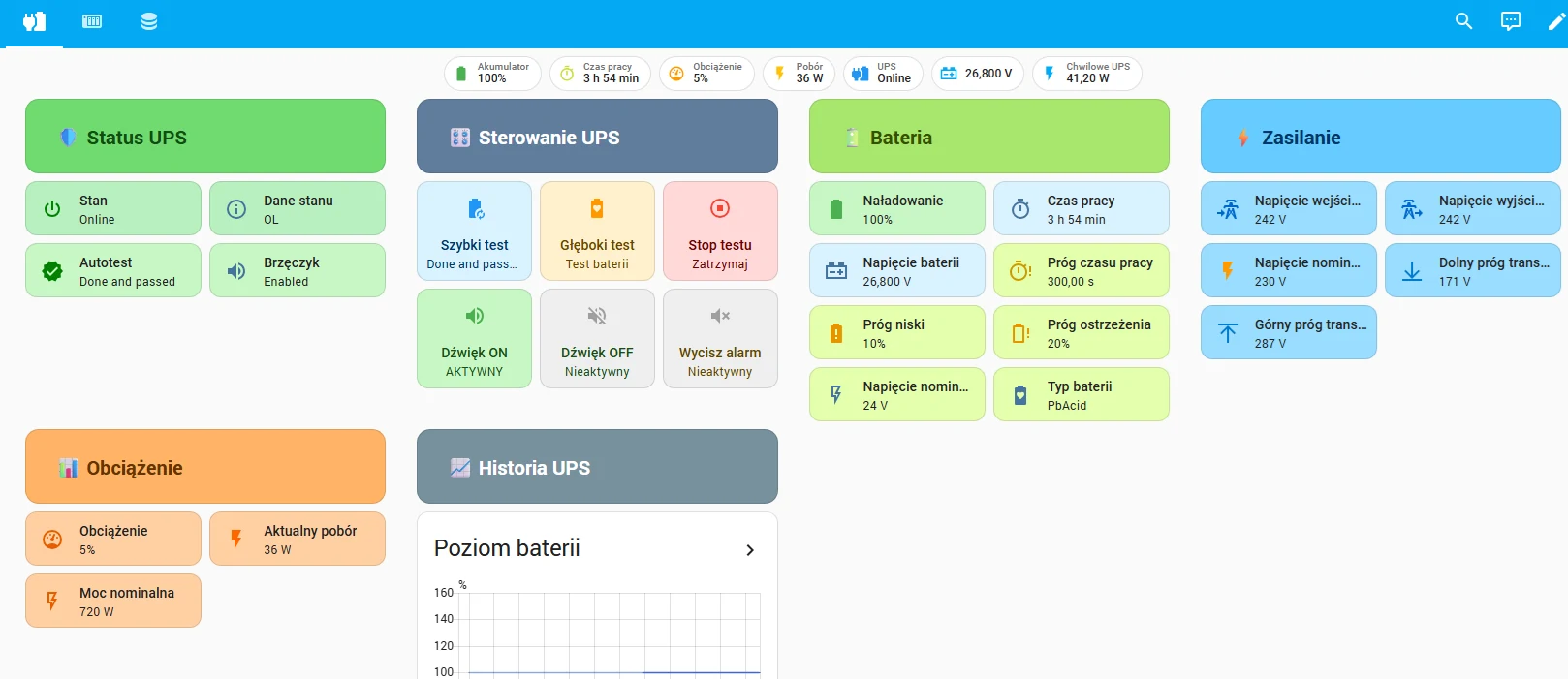Click the down arrow icon on Dolny próg trans…

1412,270
